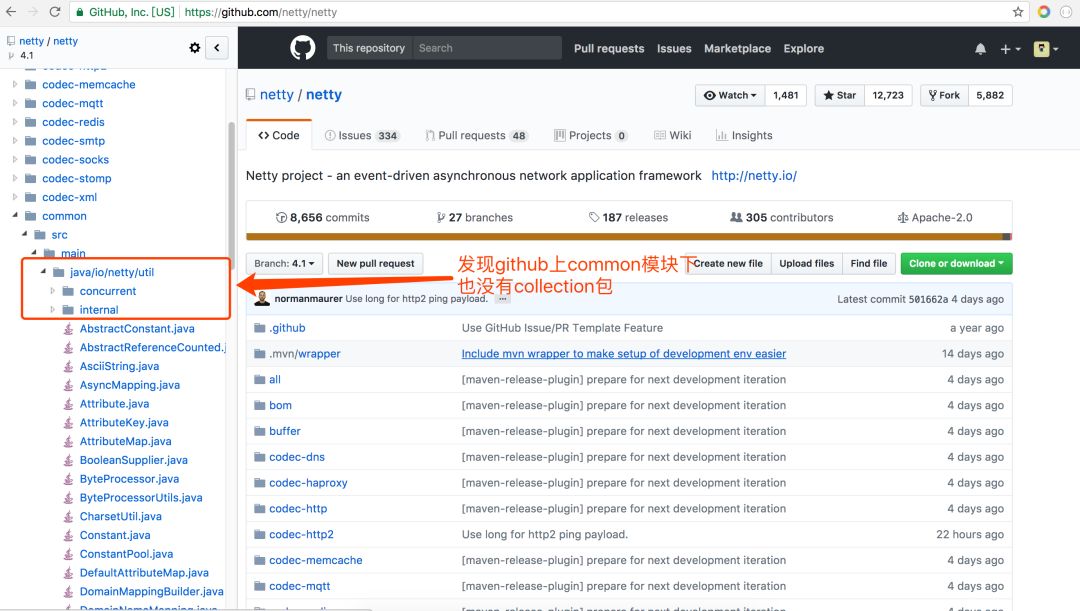
Task: Click the Find file button
Action: point(869,263)
